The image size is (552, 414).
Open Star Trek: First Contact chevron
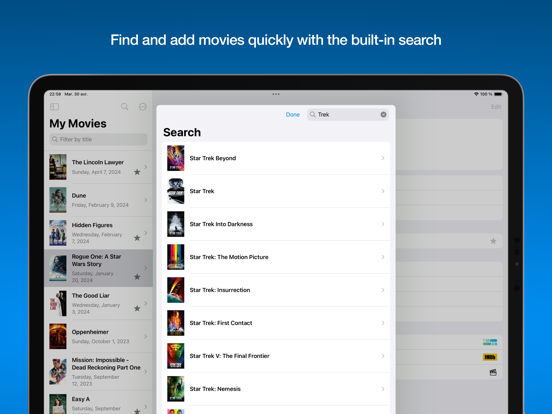click(383, 323)
